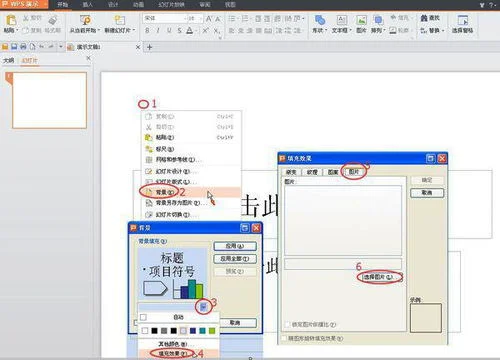Click the insert Picture icon in the ribbon
Image resolution: width=500 pixels, height=360 pixels.
coord(361,20)
